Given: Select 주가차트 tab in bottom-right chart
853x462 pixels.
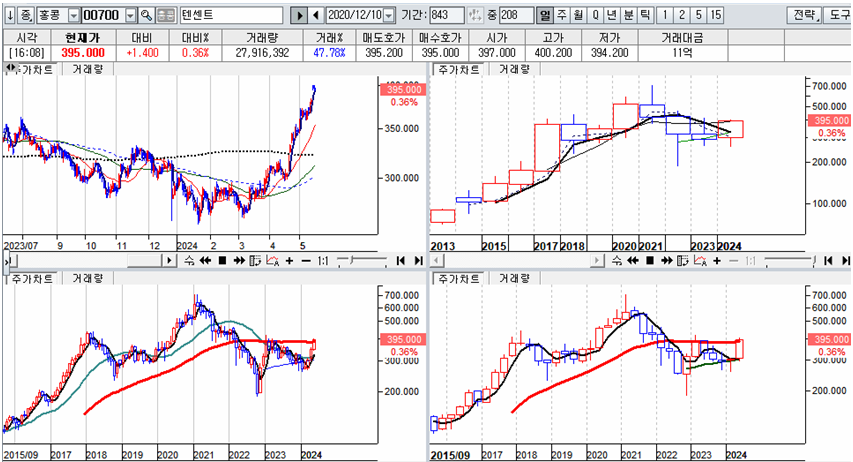Looking at the screenshot, I should click(457, 277).
